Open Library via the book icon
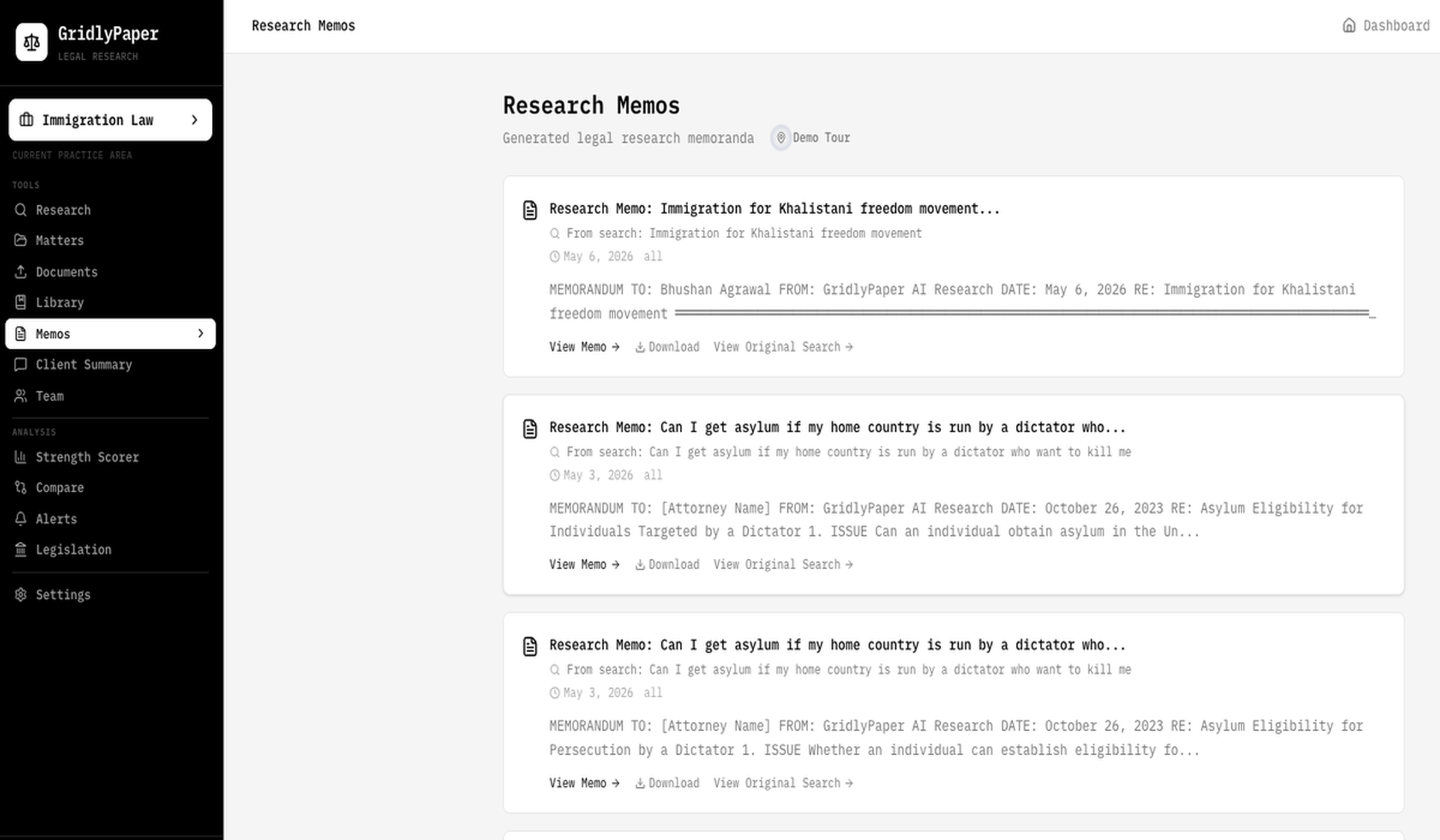The width and height of the screenshot is (1440, 840). tap(20, 302)
